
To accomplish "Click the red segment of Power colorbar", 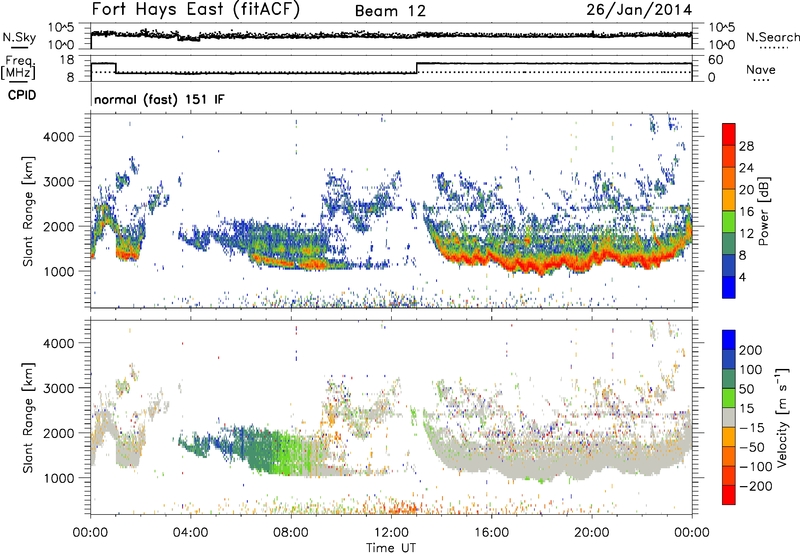I will tap(729, 134).
